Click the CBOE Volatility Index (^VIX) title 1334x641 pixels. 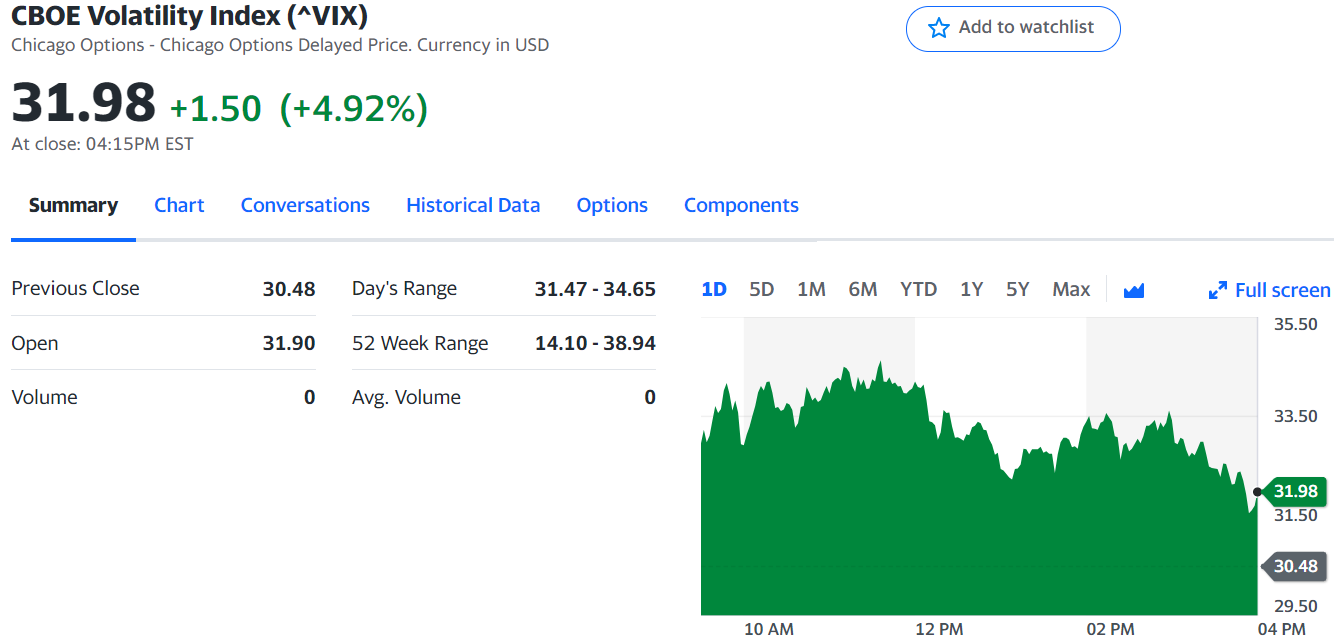tap(190, 15)
